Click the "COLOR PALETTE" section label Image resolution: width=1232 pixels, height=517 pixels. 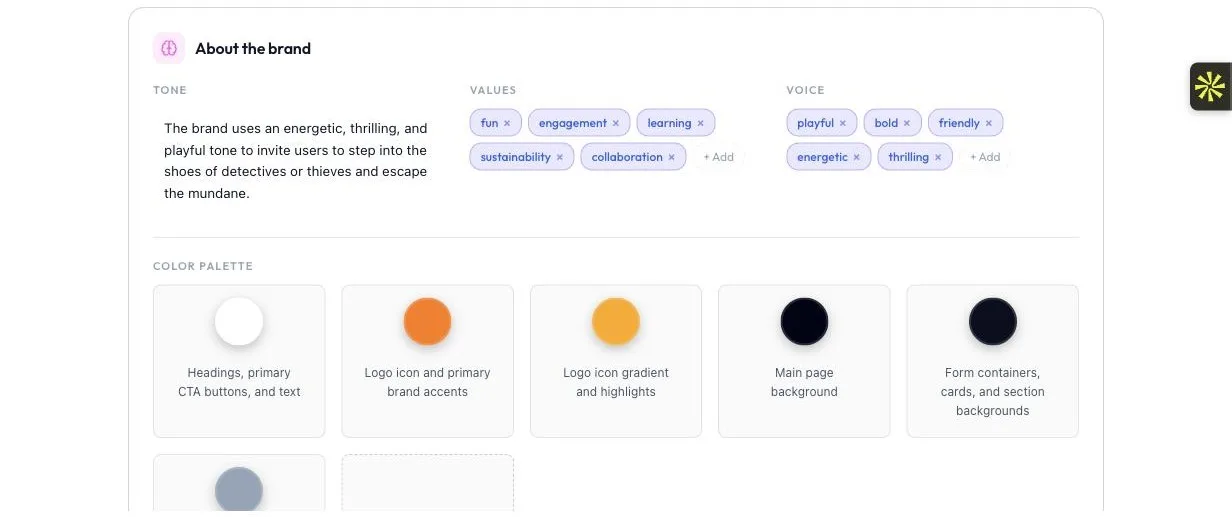(203, 266)
